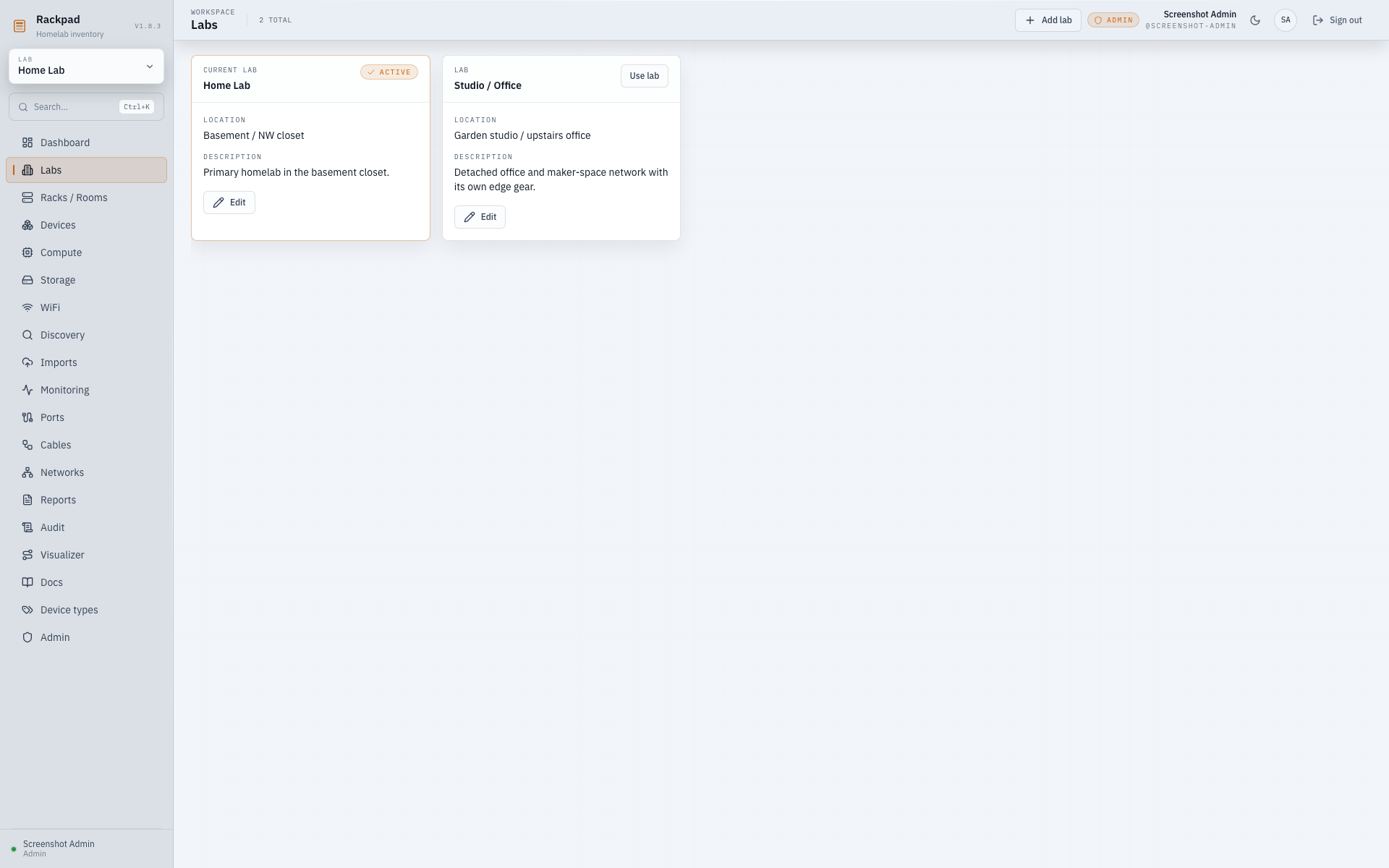Open the Labs sidebar item

pos(86,170)
